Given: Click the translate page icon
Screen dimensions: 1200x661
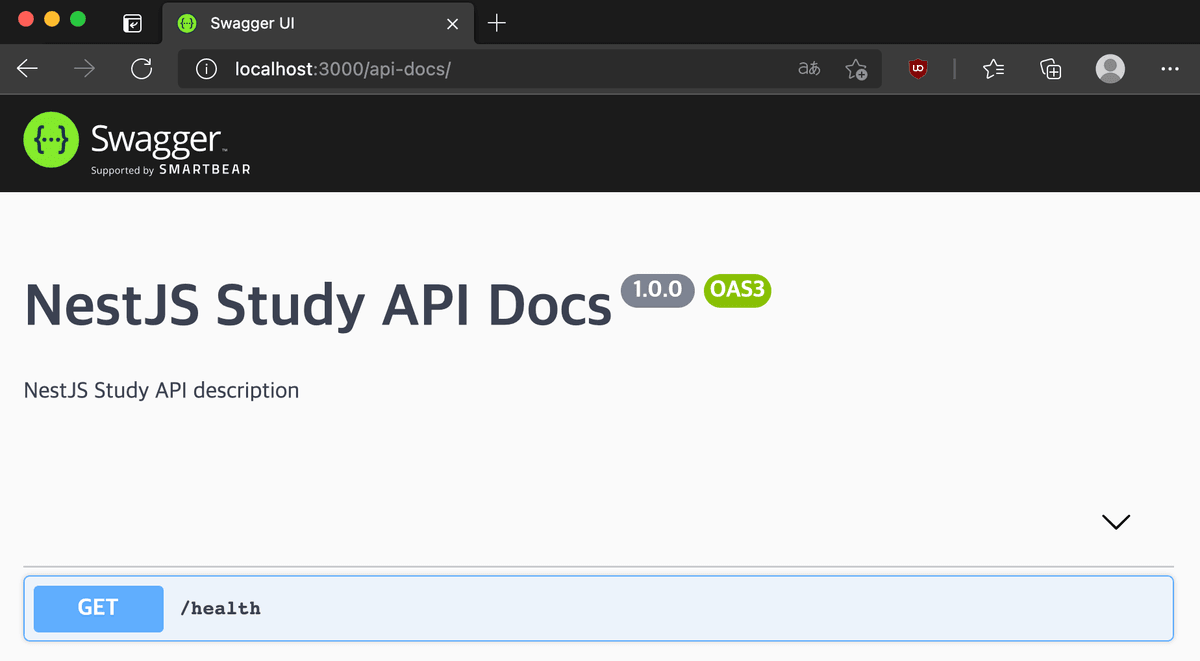Looking at the screenshot, I should point(809,69).
